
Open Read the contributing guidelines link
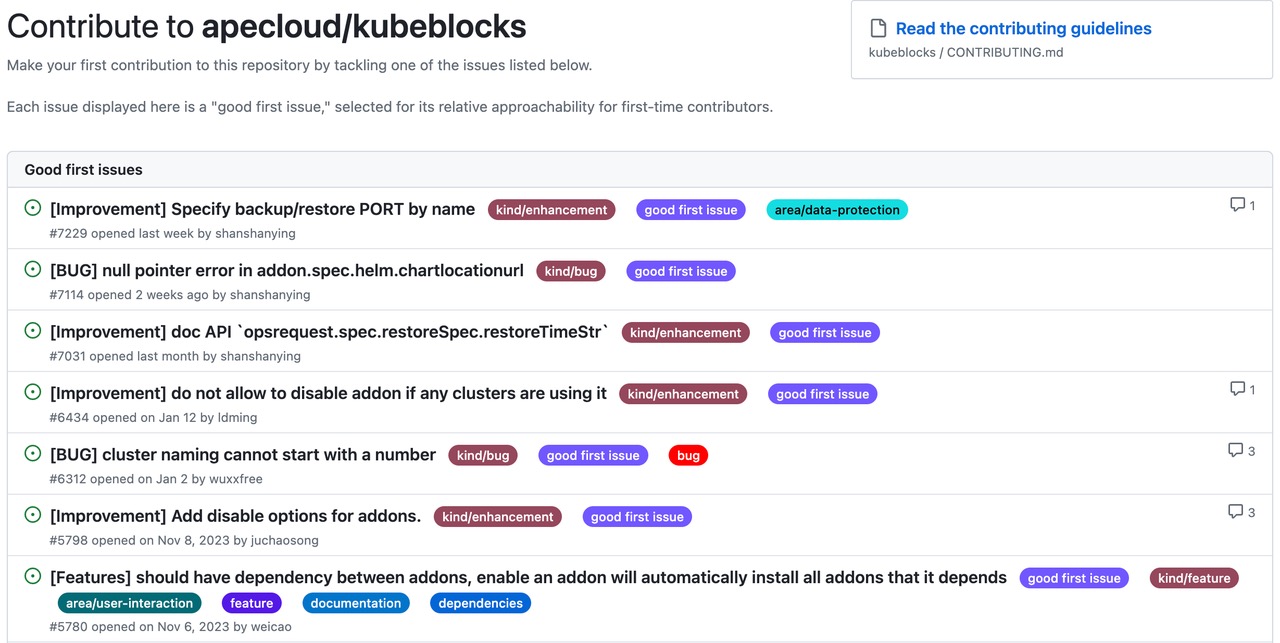click(1023, 29)
